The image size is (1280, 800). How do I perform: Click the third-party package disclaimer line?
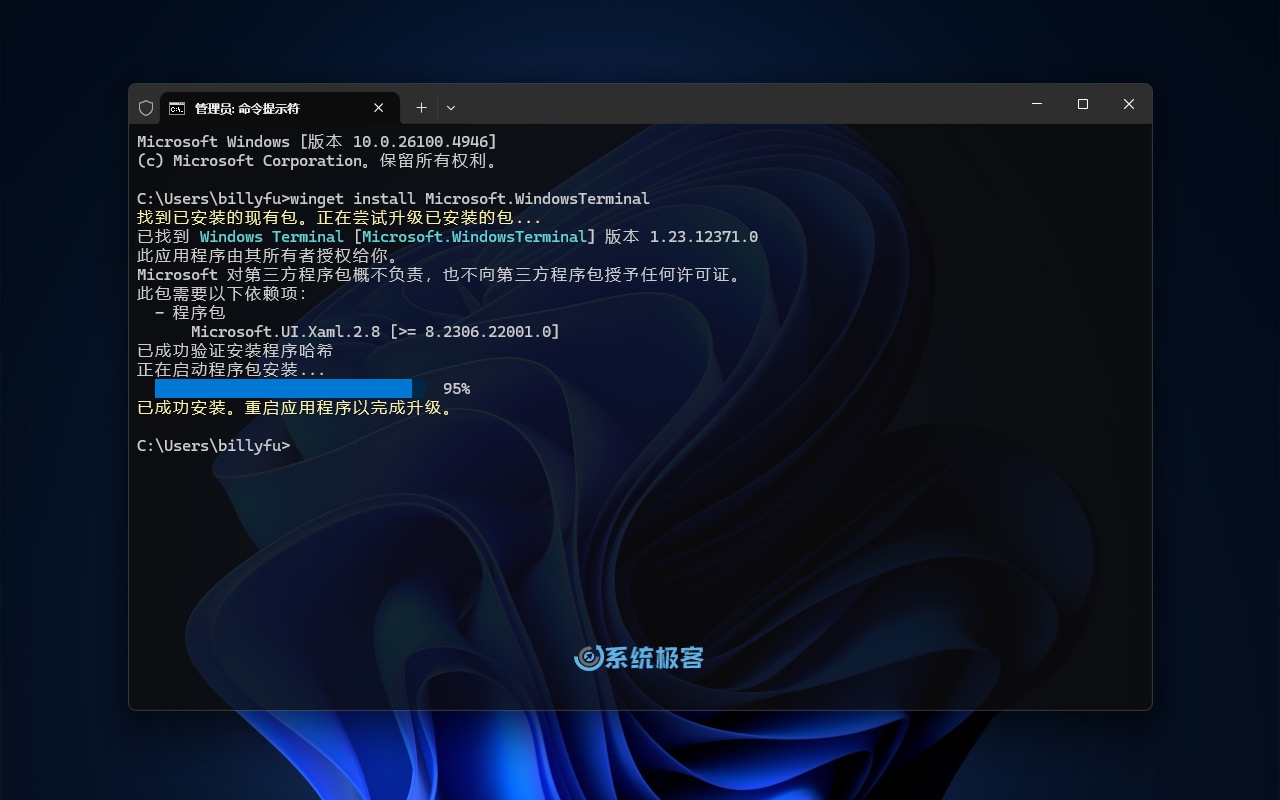(438, 274)
